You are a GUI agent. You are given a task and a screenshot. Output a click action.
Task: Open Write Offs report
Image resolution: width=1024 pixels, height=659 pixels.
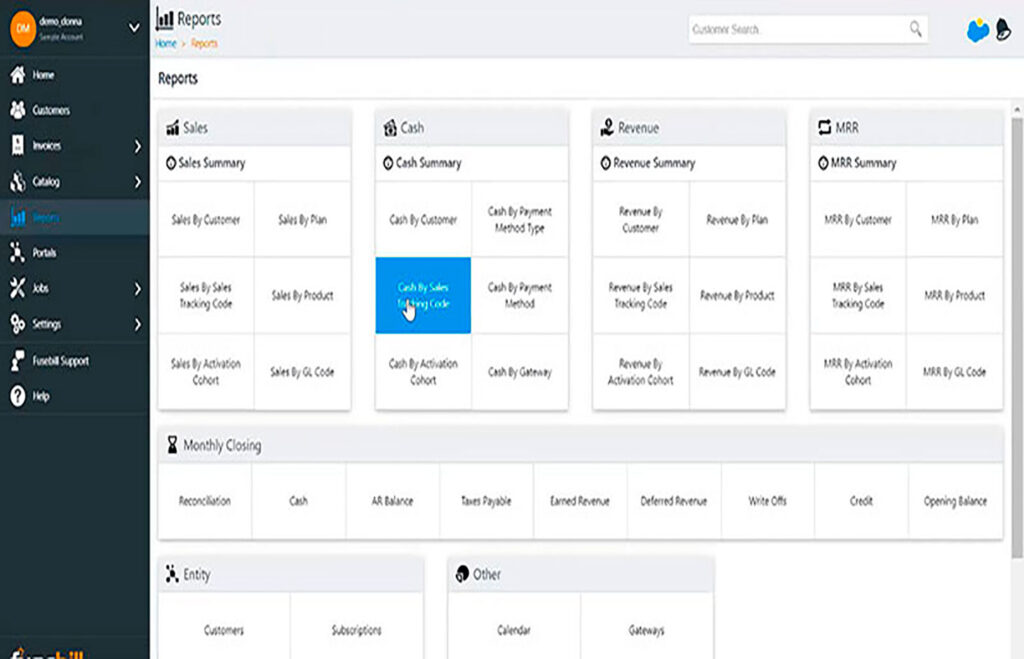click(768, 501)
